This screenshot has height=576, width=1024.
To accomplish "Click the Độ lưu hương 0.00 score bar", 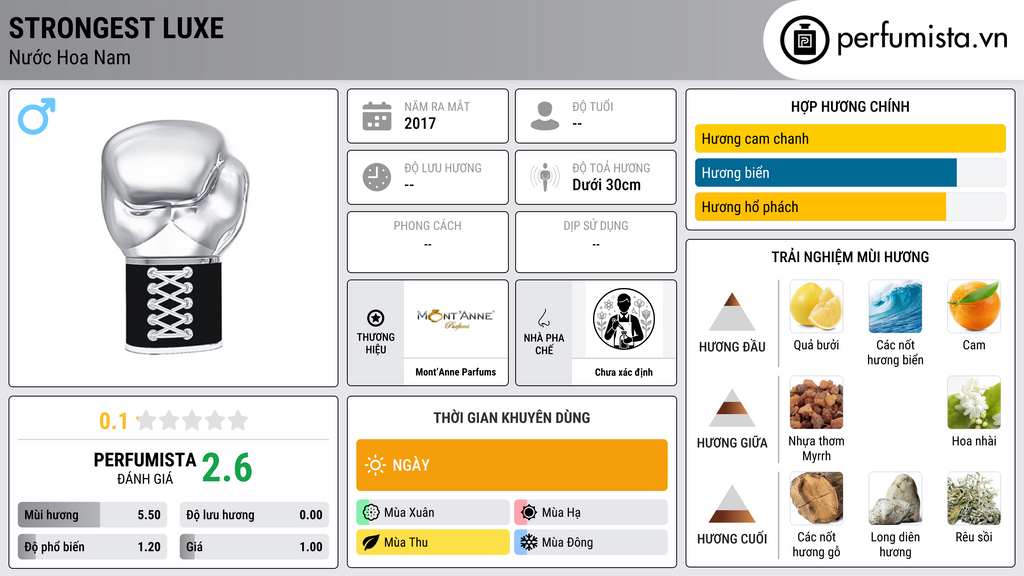I will pos(254,515).
